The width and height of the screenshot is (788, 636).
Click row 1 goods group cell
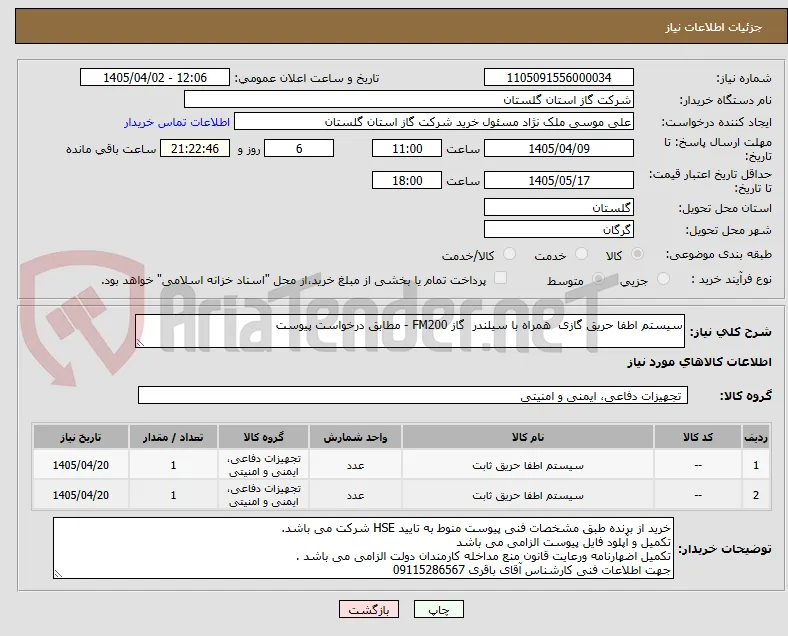click(263, 465)
